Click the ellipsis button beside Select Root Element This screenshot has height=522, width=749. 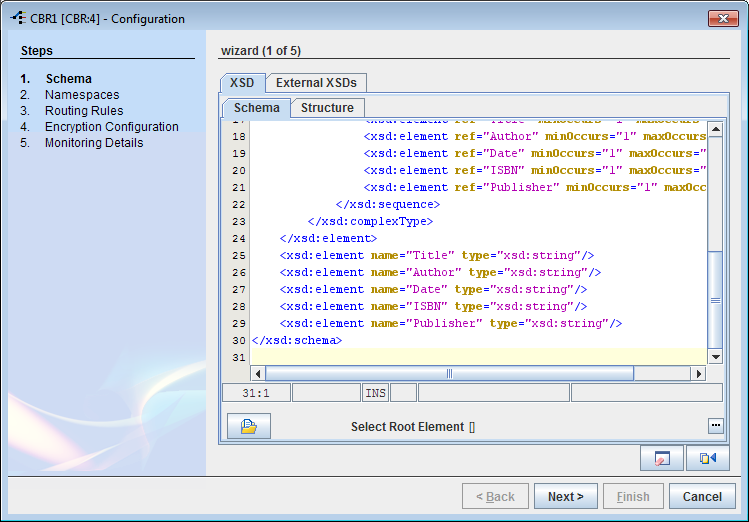pyautogui.click(x=715, y=425)
